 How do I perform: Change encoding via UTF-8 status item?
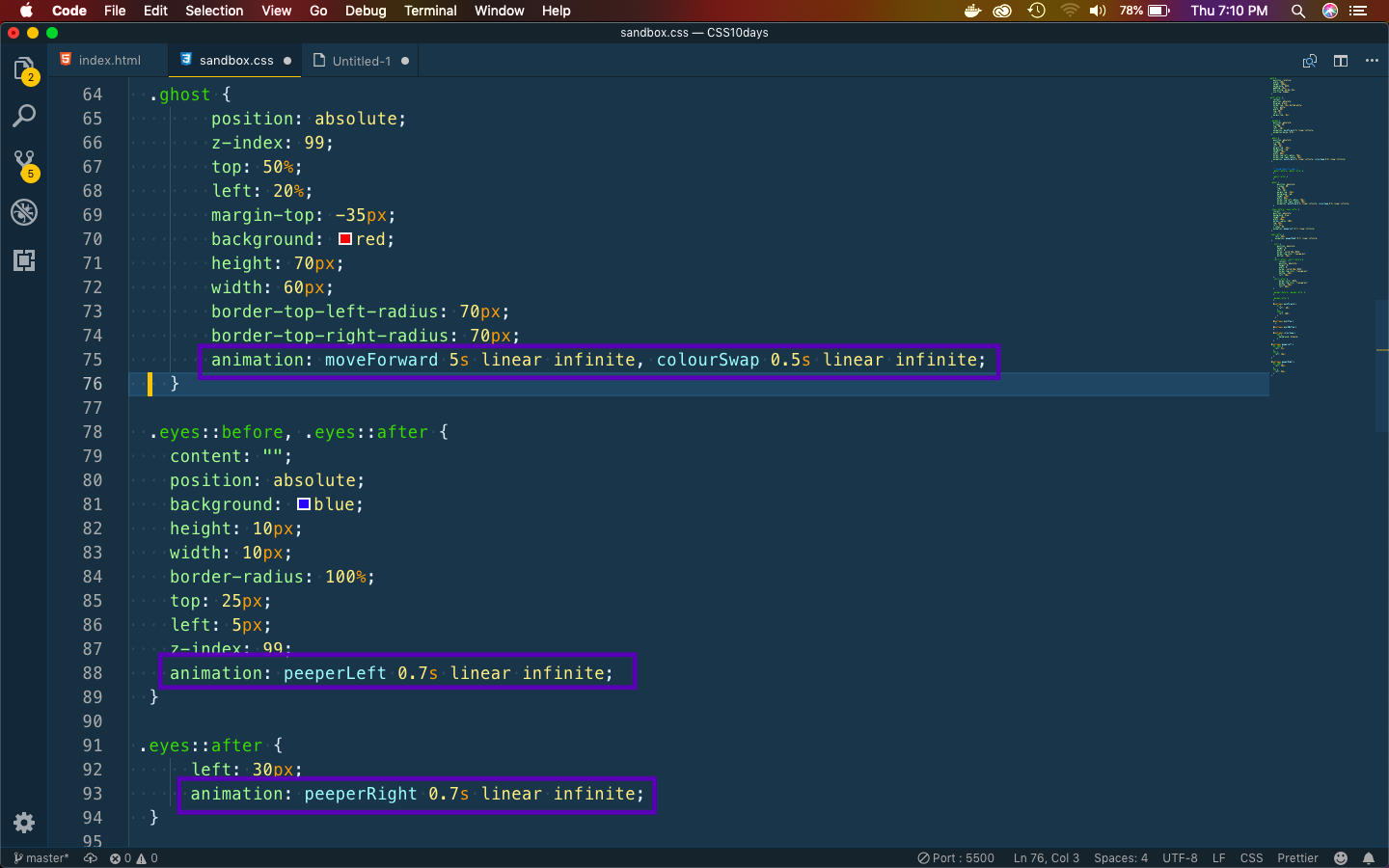click(1180, 858)
